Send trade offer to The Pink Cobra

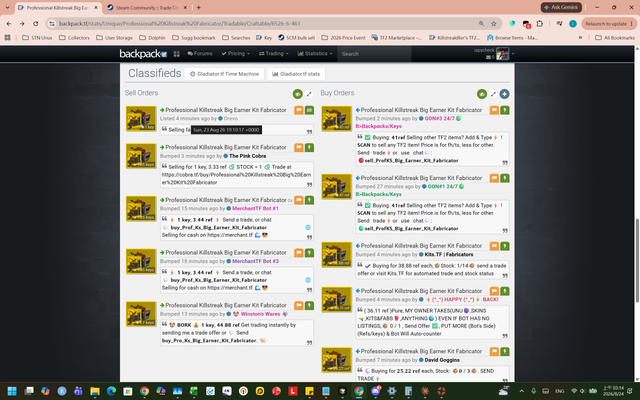click(309, 147)
